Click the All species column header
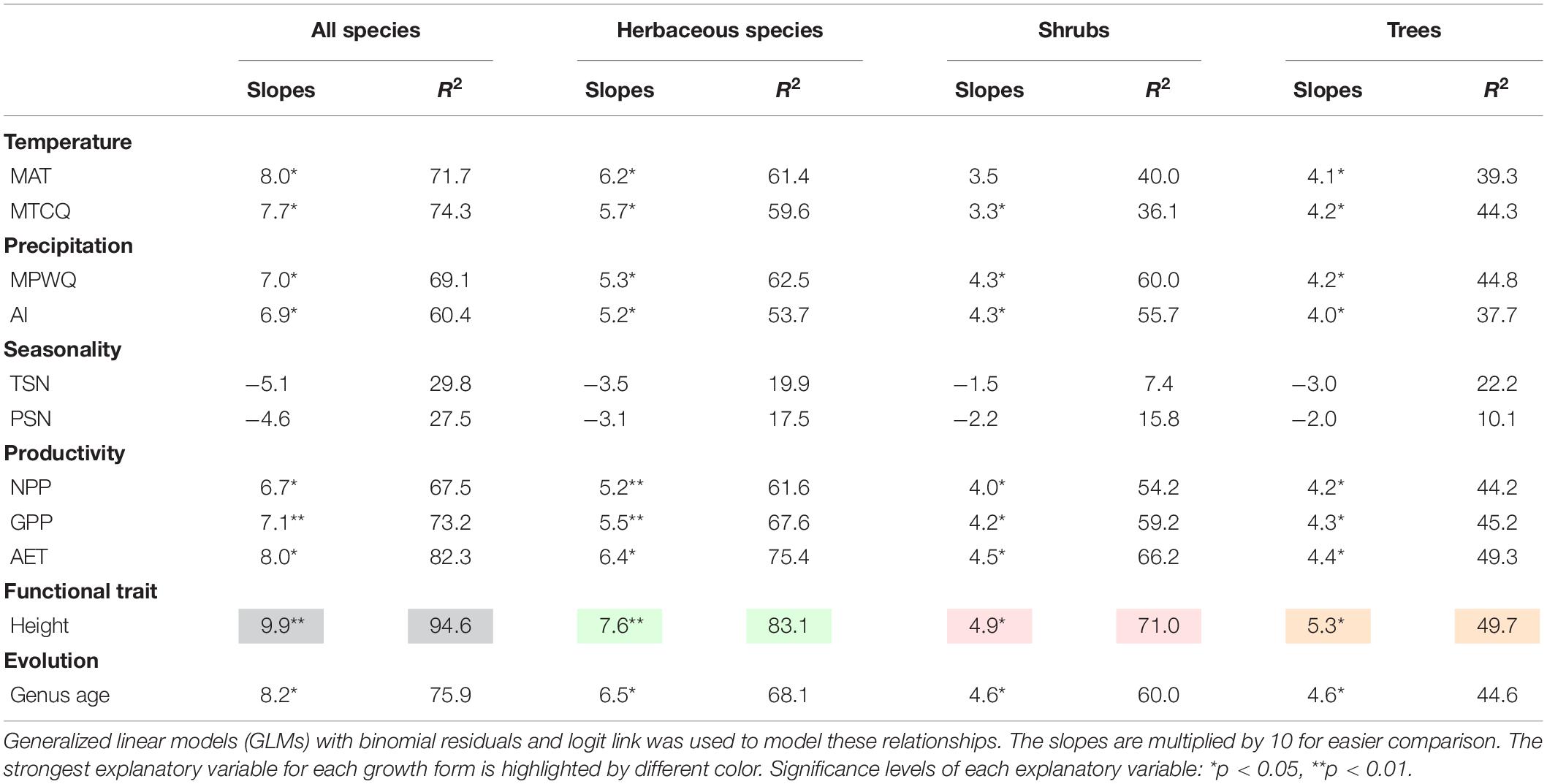This screenshot has height=784, width=1547. [365, 30]
